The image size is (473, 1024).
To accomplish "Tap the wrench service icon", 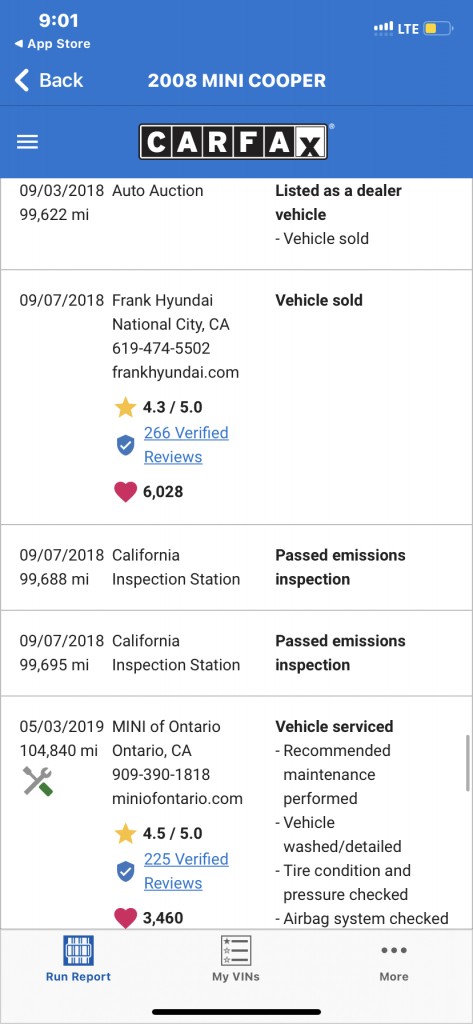I will tap(37, 781).
